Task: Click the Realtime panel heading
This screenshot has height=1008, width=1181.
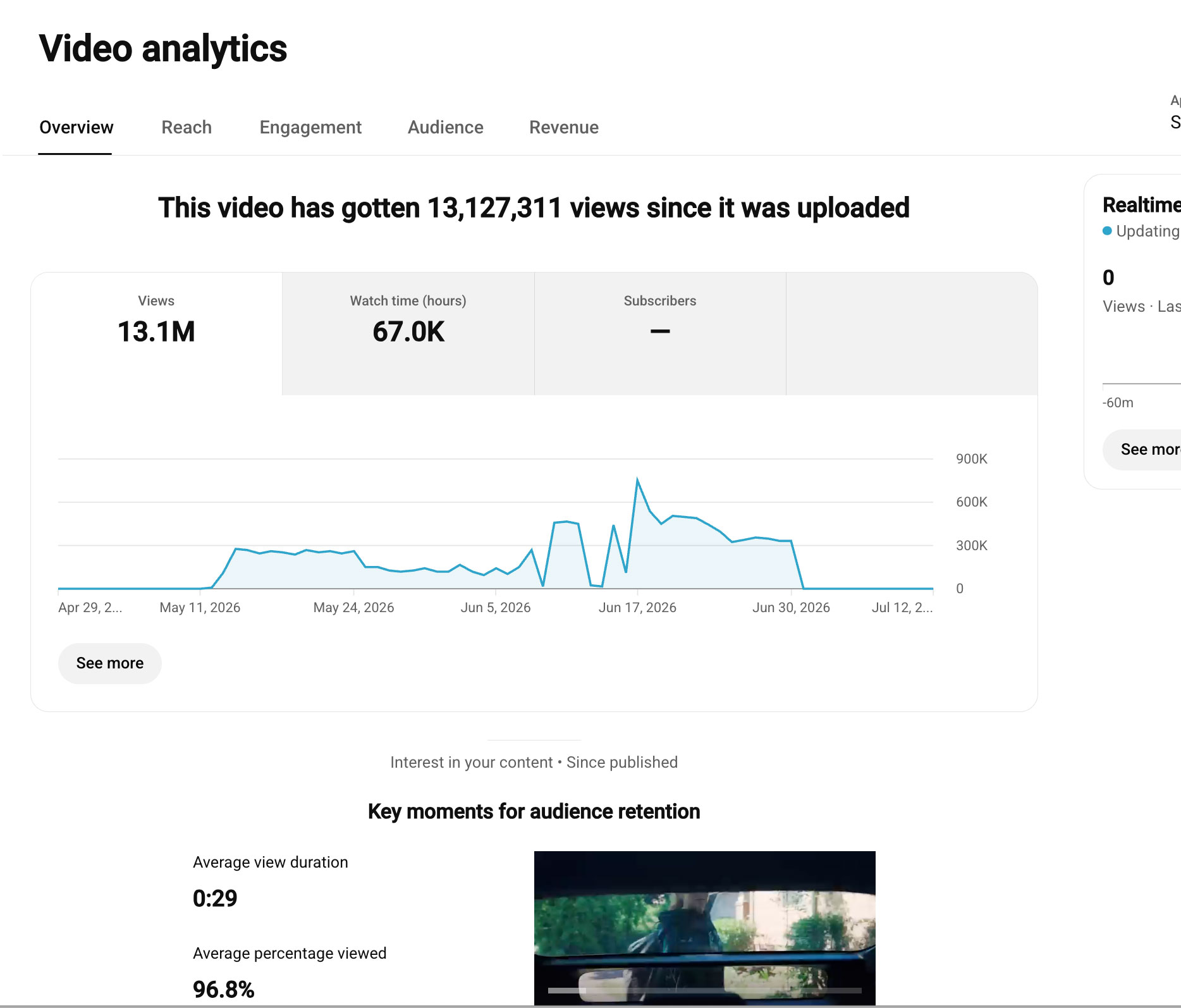Action: (x=1141, y=205)
